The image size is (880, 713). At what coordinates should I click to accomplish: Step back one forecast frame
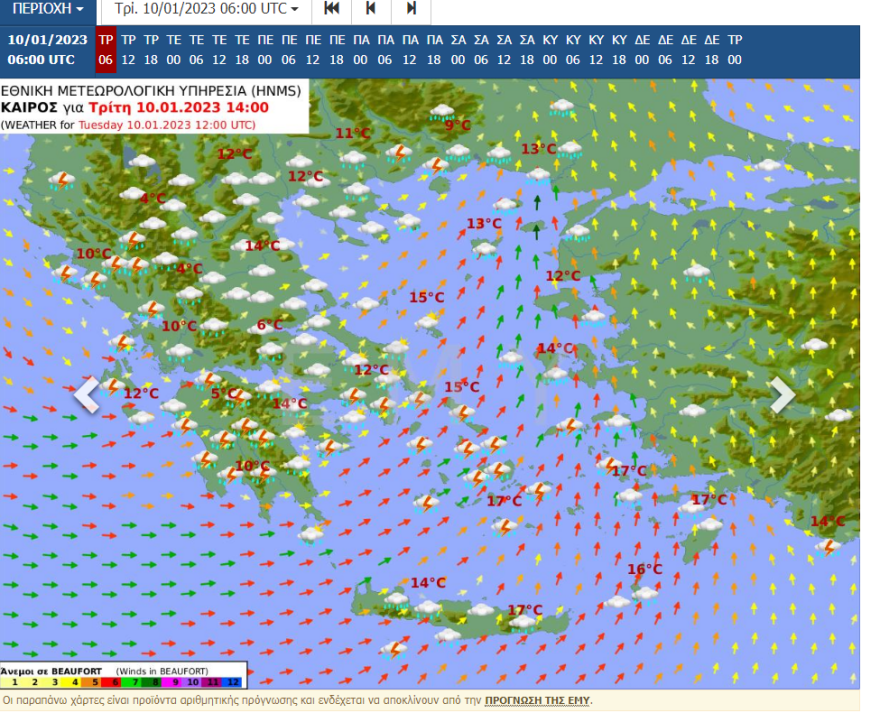tap(371, 9)
